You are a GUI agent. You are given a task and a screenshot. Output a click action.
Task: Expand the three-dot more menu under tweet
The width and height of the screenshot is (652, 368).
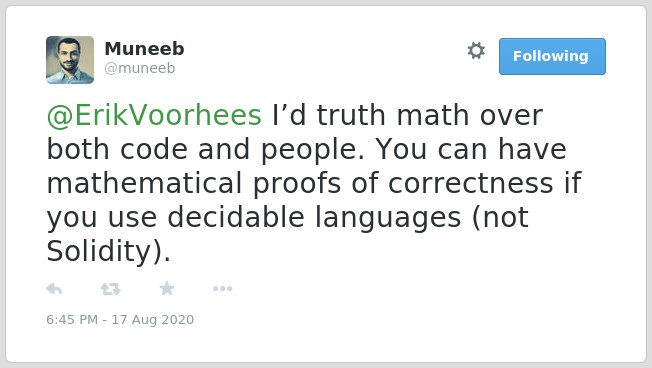click(x=222, y=289)
